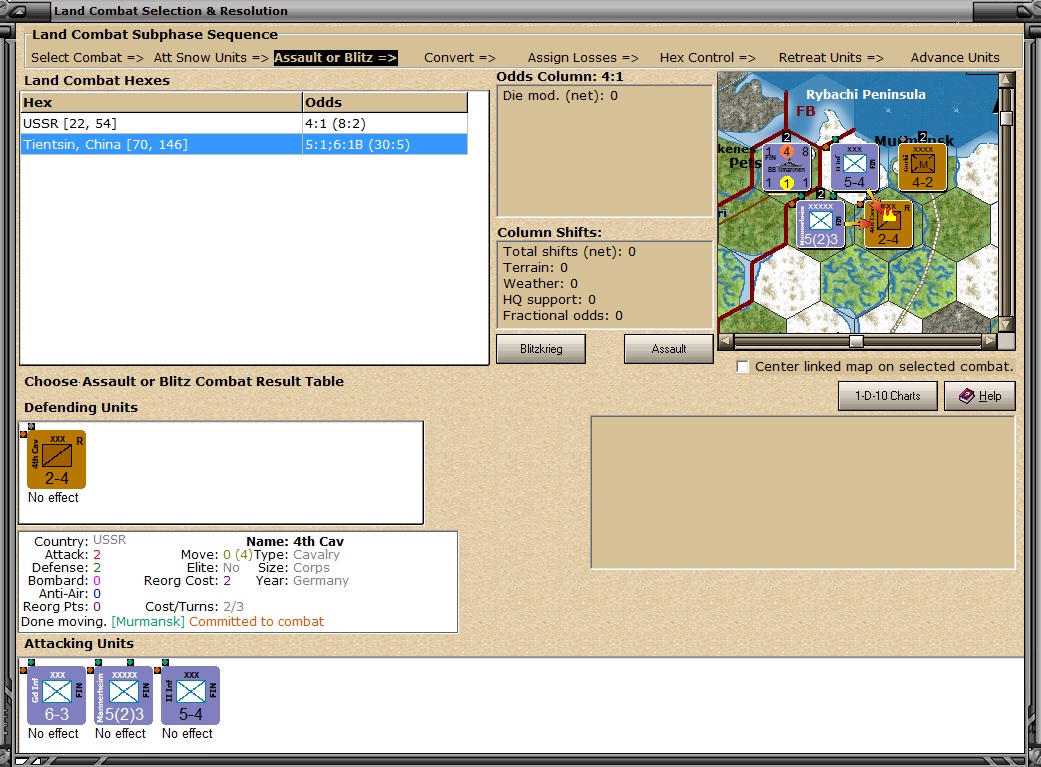
Task: Click the Odds column header
Action: pos(385,102)
